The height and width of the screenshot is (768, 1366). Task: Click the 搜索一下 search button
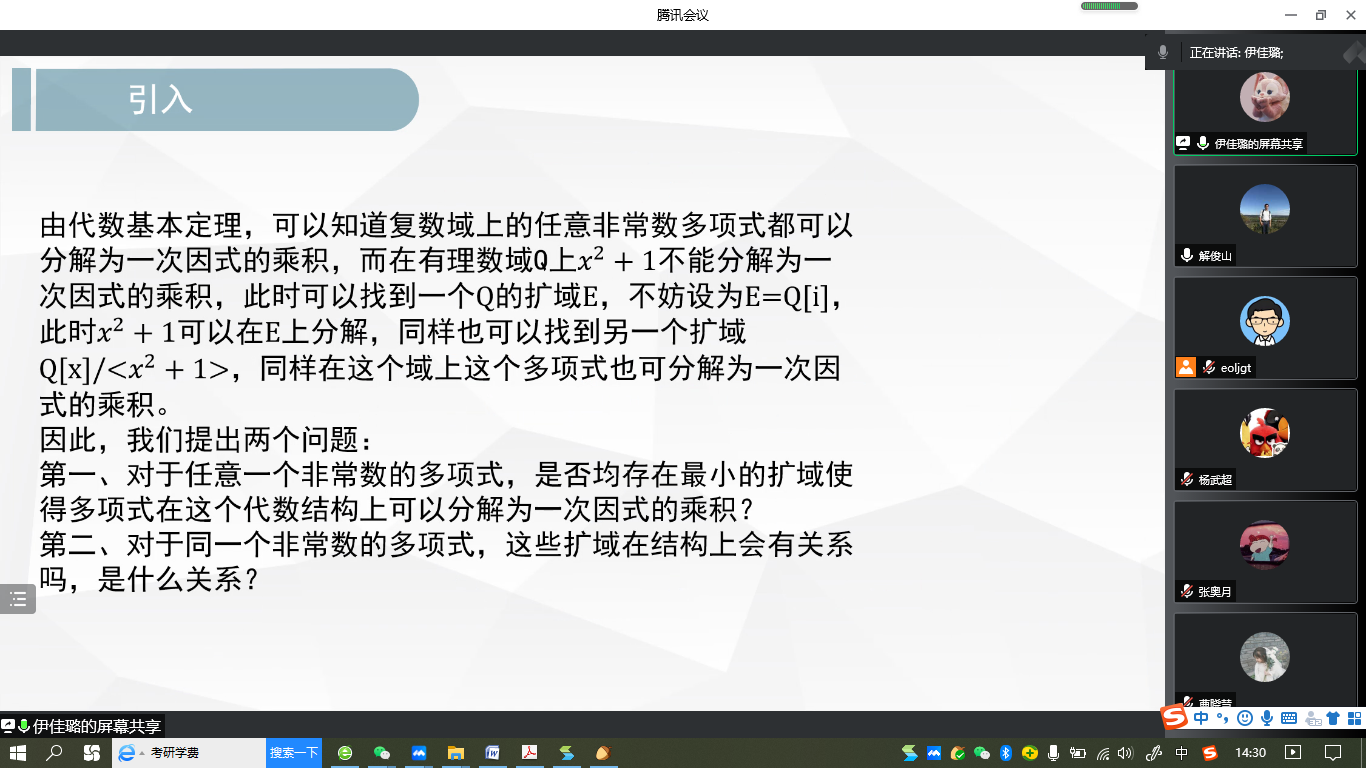(294, 753)
